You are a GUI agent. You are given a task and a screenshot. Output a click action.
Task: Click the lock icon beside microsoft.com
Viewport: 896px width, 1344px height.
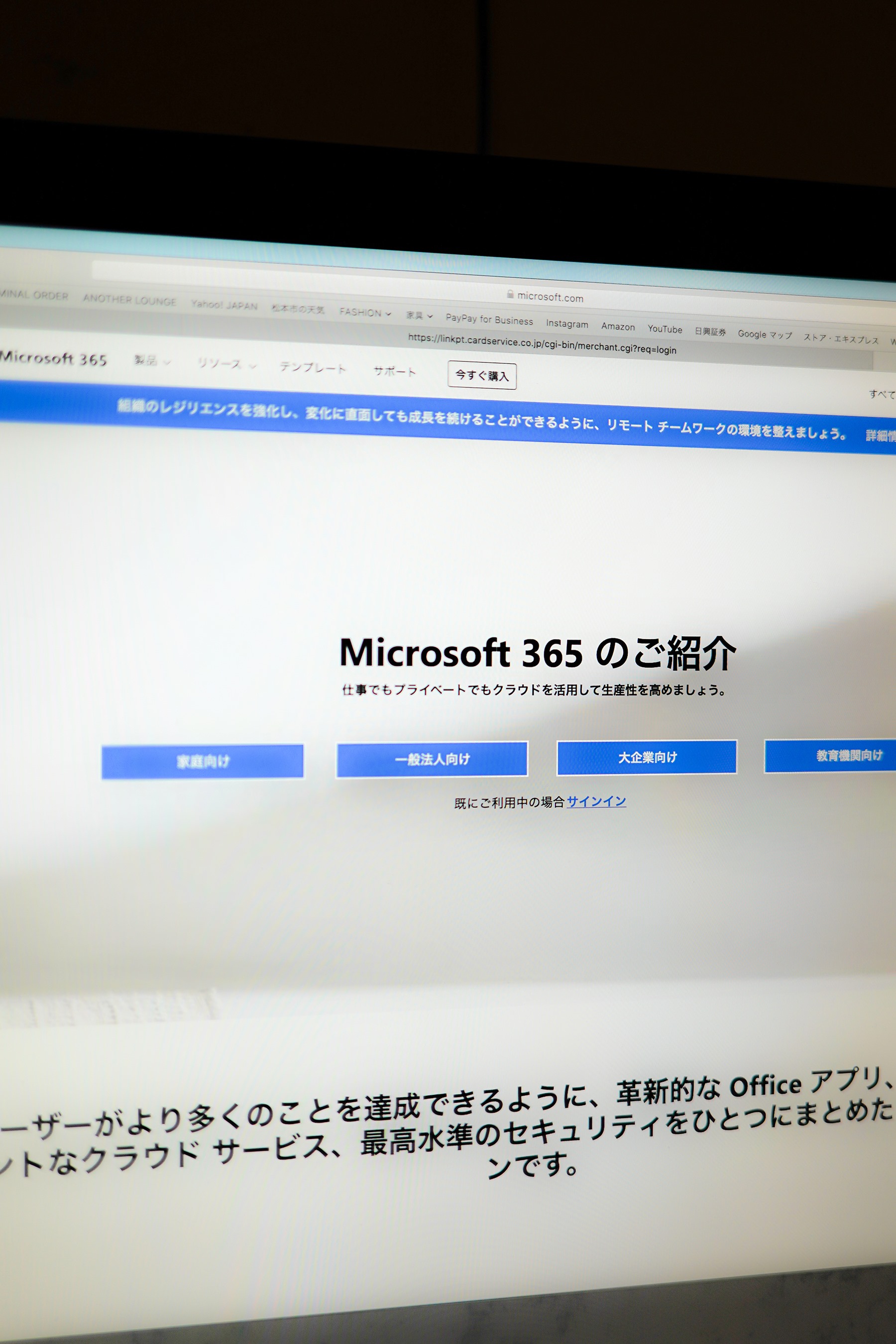(x=510, y=294)
